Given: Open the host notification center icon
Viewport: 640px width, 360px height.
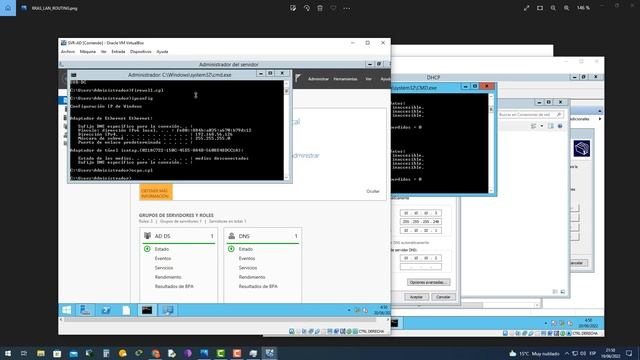Looking at the screenshot, I should click(x=629, y=353).
